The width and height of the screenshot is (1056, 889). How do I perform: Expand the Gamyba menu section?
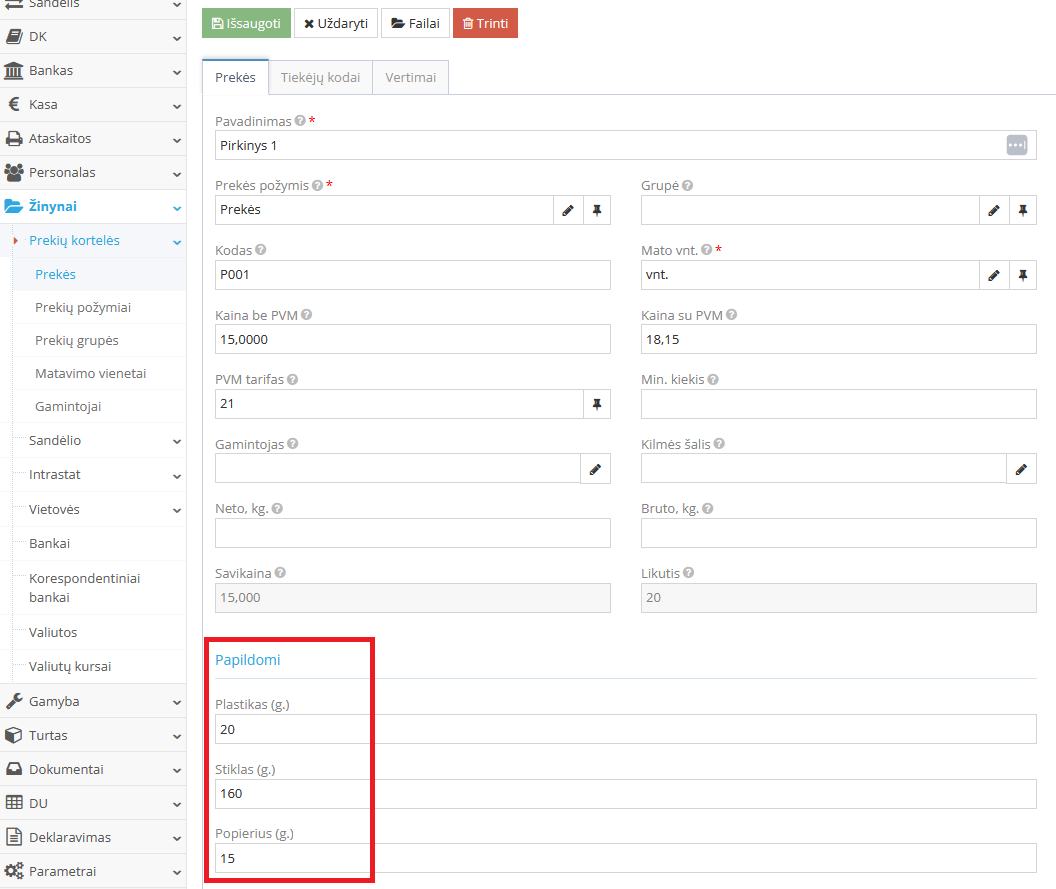coord(93,701)
